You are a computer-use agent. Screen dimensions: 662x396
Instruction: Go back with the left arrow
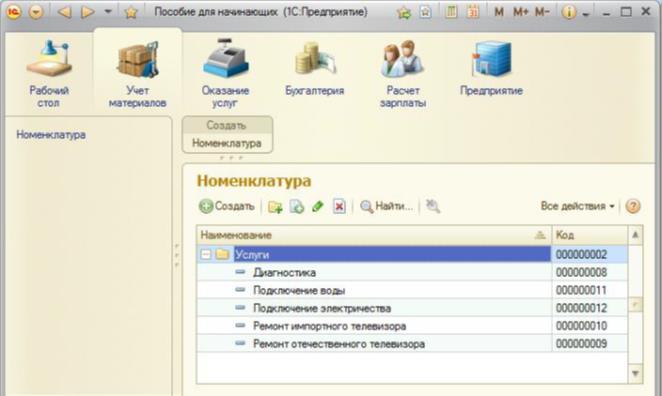tap(65, 12)
